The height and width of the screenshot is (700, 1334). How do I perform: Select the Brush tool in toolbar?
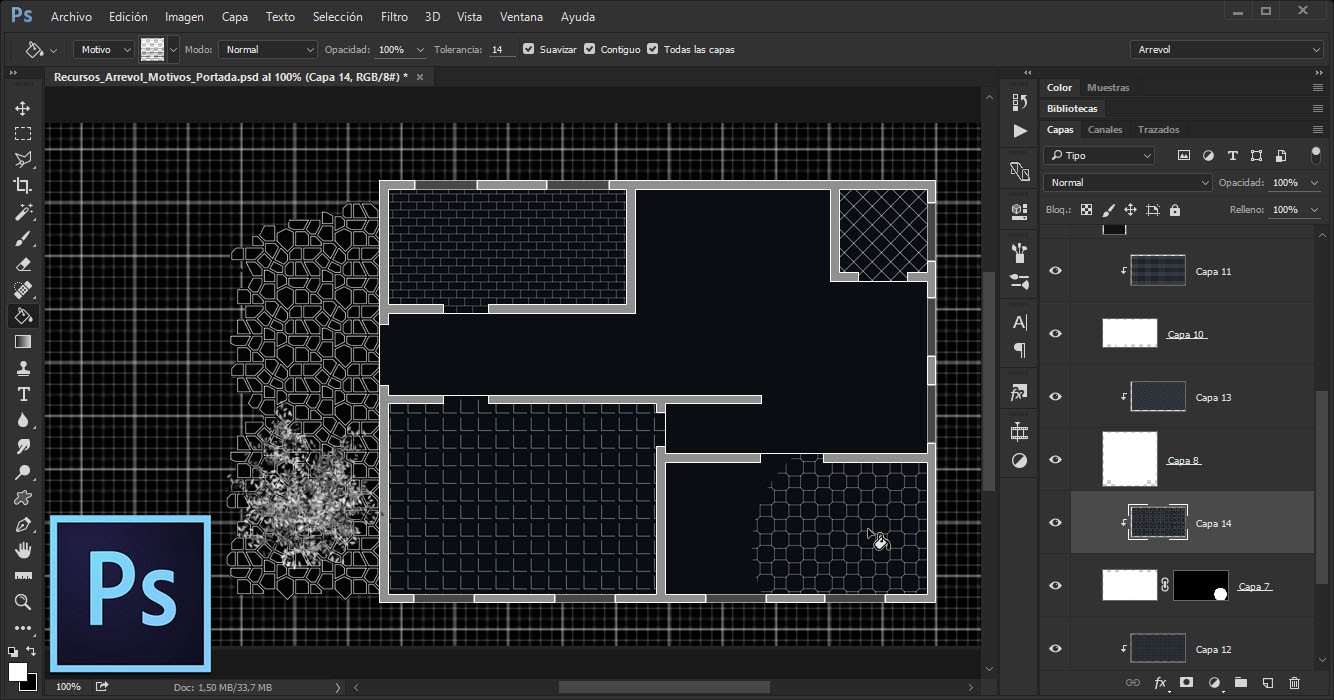pos(22,238)
